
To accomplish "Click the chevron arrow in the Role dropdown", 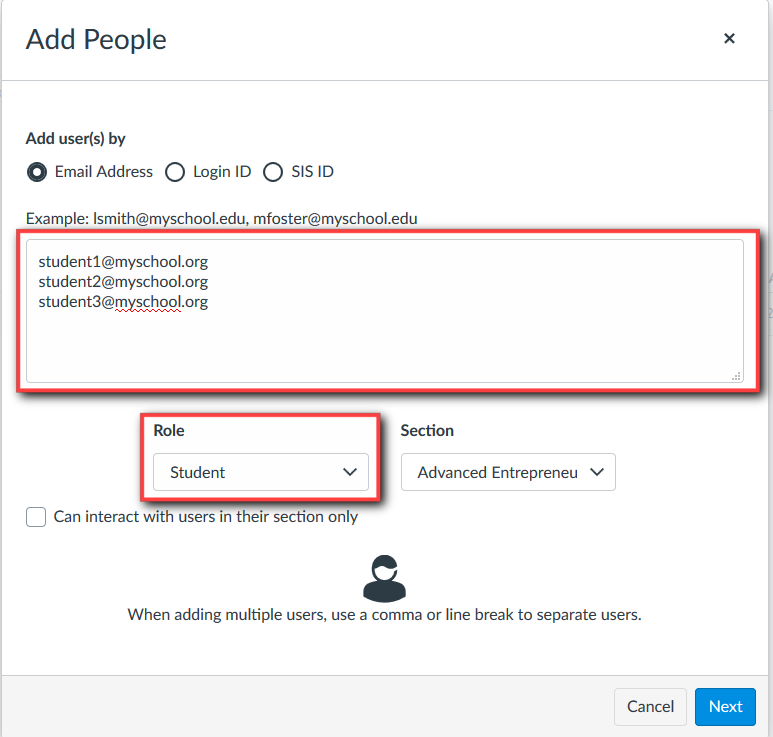I will click(350, 472).
